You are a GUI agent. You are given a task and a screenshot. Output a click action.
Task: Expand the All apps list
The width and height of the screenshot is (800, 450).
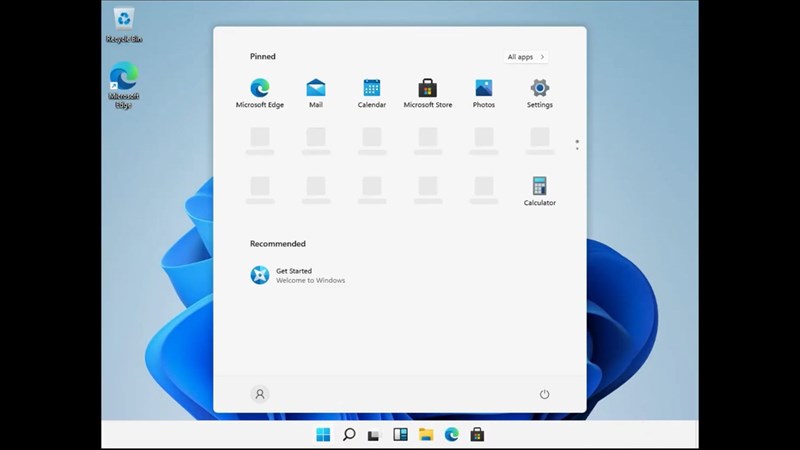pos(526,57)
